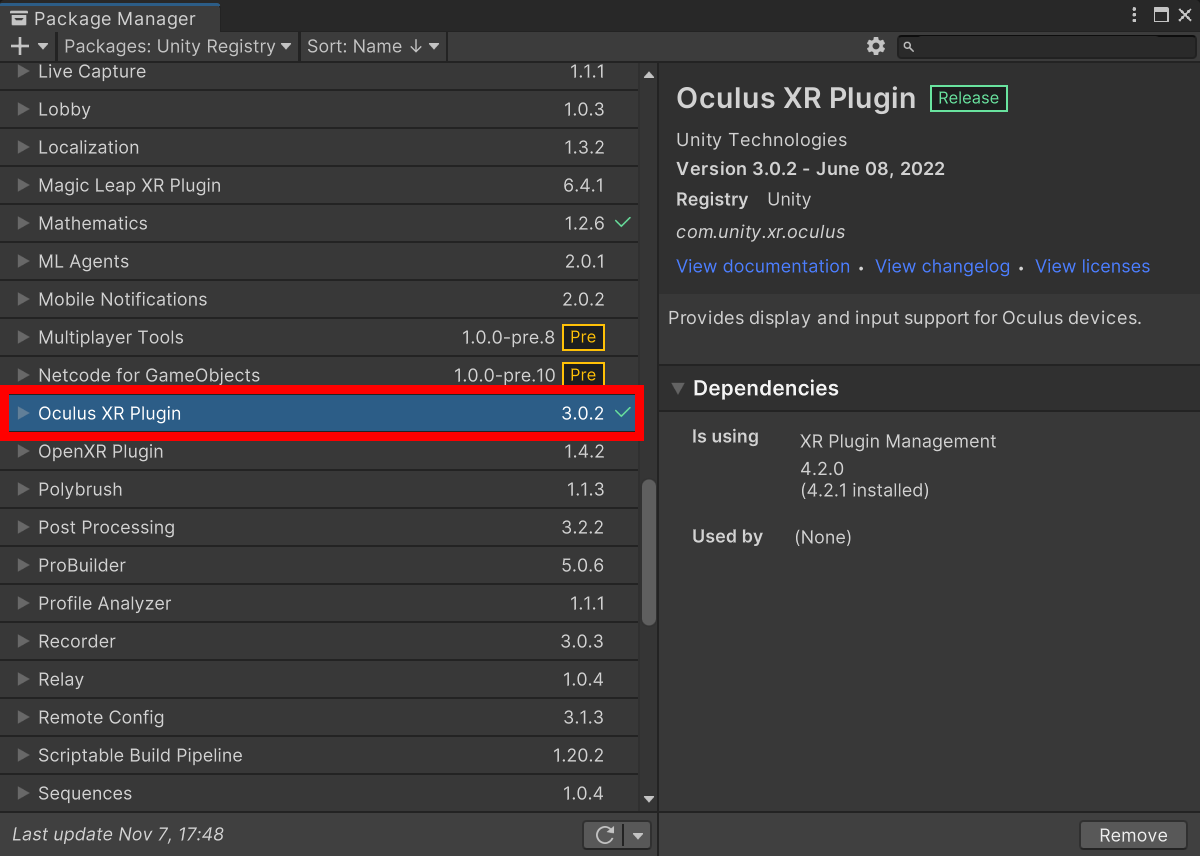Image resolution: width=1200 pixels, height=856 pixels.
Task: Open the refresh options dropdown arrow
Action: coord(638,835)
